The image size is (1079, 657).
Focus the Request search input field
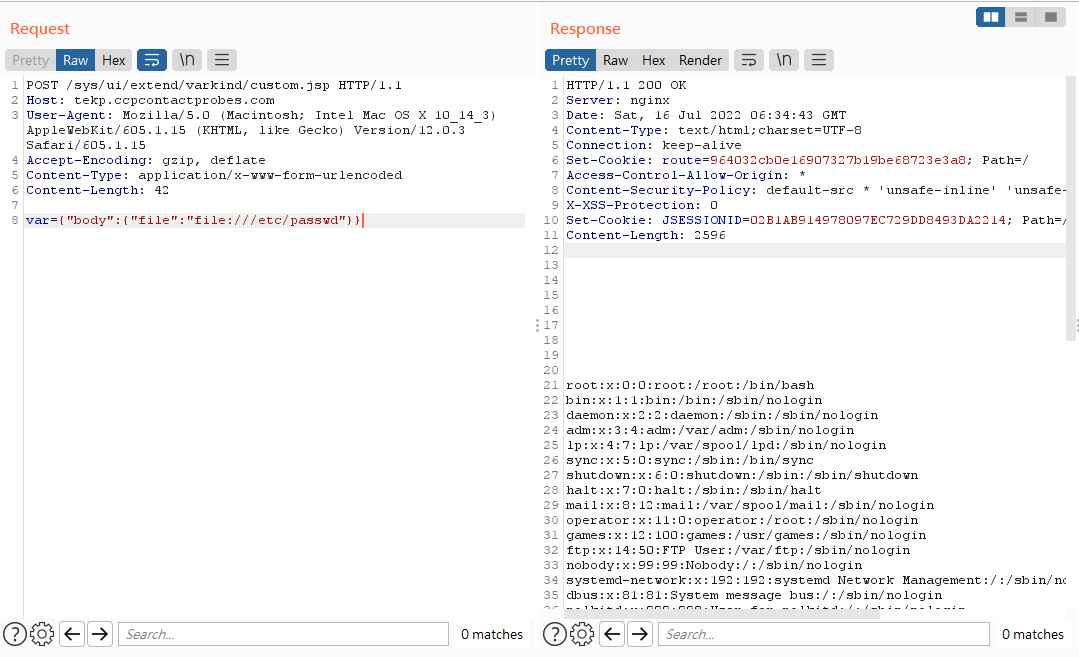tap(284, 634)
